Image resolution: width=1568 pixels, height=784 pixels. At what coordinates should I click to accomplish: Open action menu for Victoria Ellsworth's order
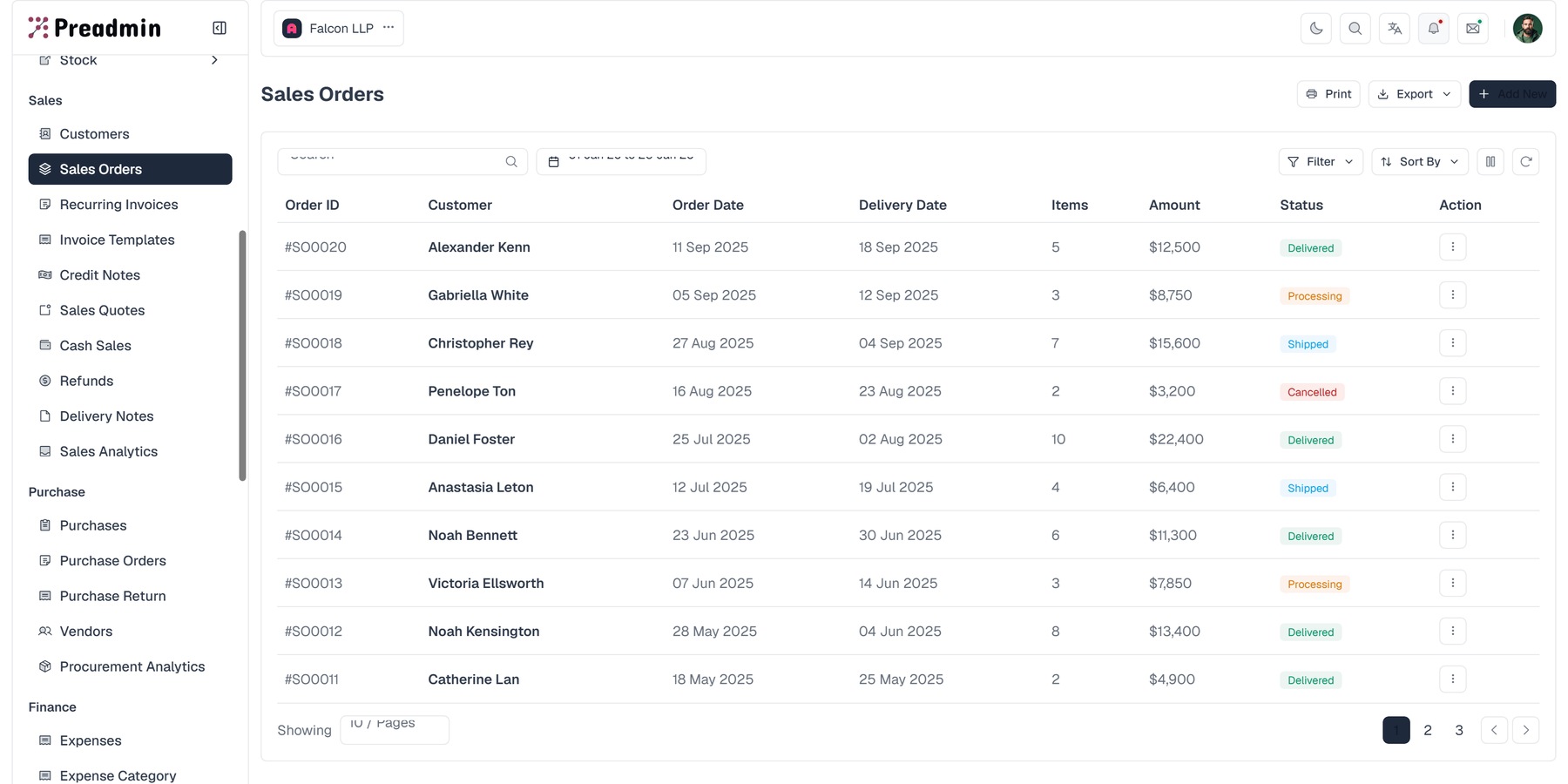pos(1453,583)
